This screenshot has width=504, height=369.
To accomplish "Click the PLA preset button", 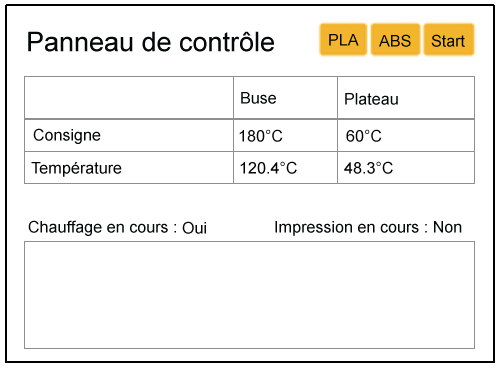I will [x=343, y=40].
